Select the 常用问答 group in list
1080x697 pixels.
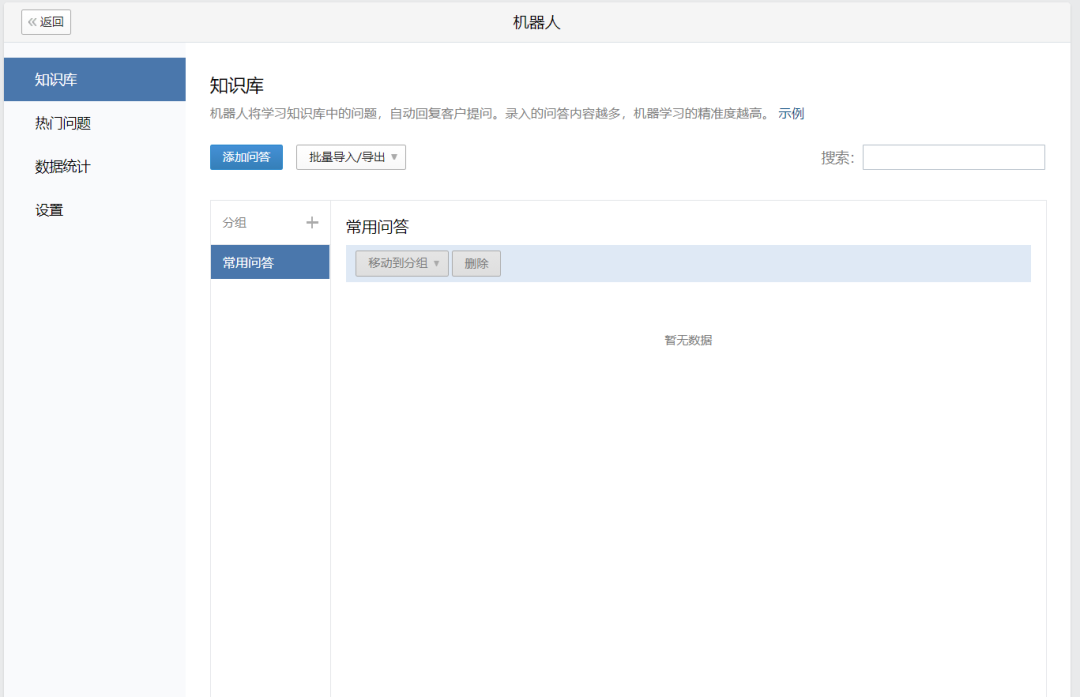(x=269, y=263)
